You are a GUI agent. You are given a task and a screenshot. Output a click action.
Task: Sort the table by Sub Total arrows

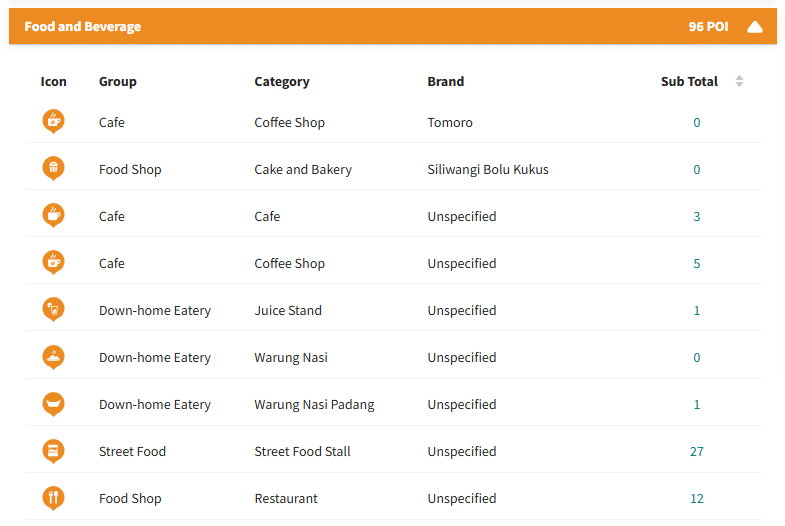coord(739,82)
